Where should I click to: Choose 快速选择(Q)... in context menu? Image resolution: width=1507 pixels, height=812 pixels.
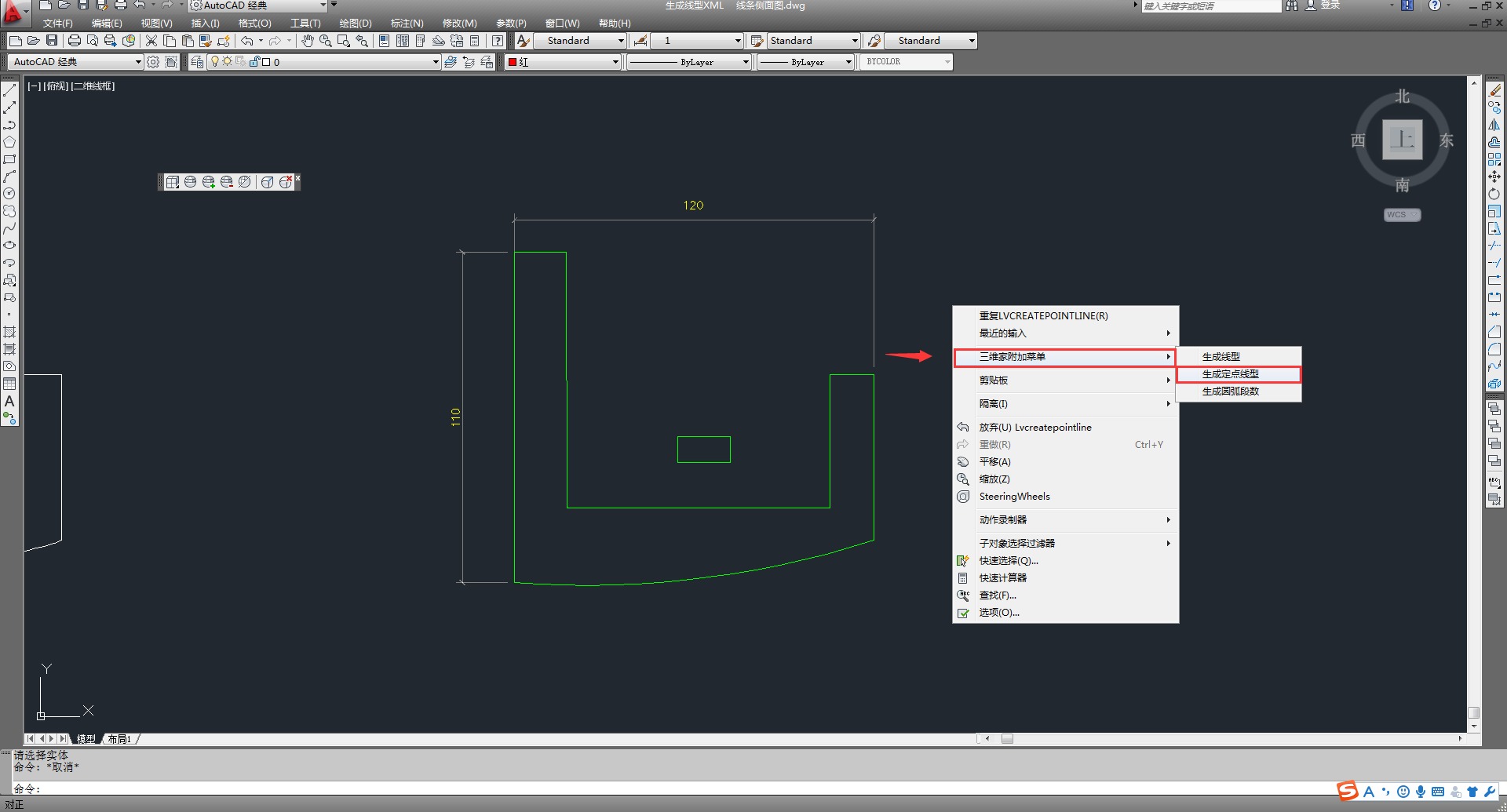tap(1065, 561)
